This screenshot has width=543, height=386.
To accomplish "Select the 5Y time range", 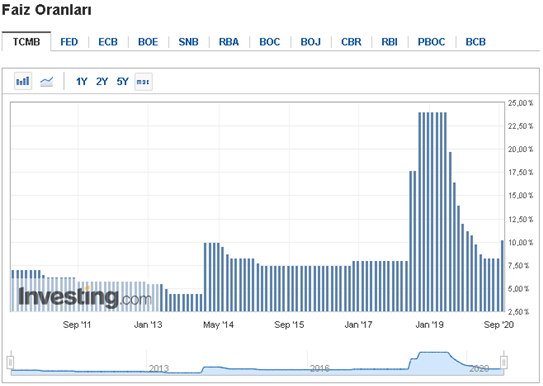I will (123, 82).
